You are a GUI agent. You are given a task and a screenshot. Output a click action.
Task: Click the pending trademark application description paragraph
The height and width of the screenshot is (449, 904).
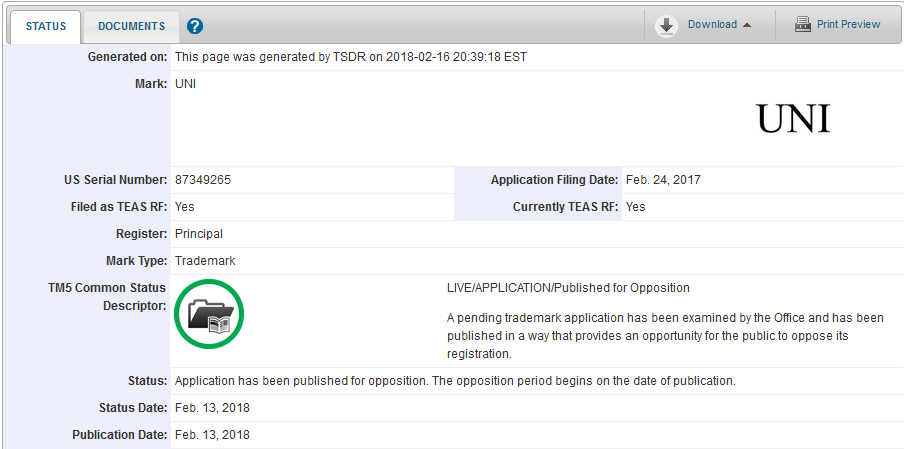tap(665, 336)
